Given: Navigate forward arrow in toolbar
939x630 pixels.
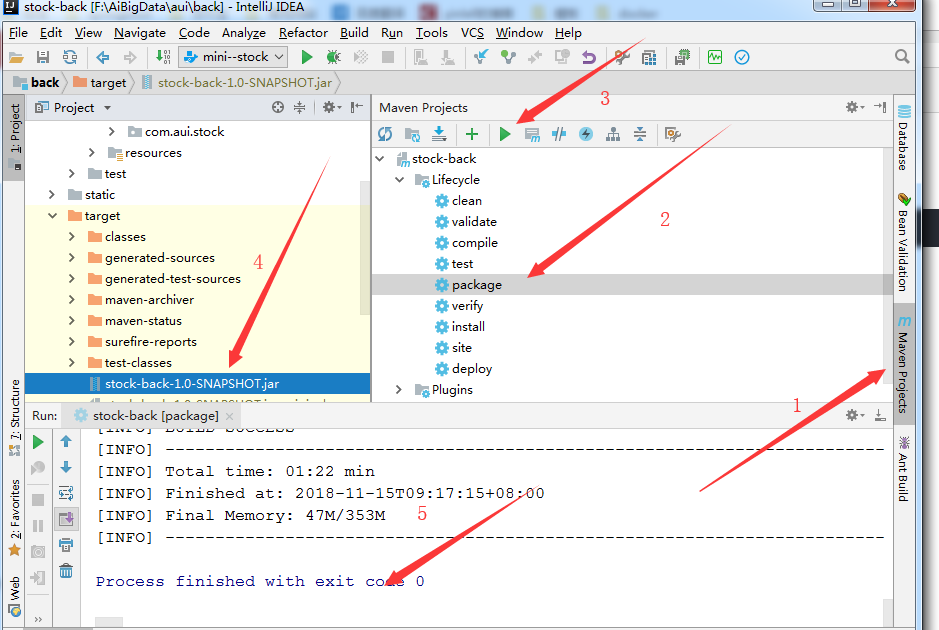Looking at the screenshot, I should coord(129,57).
